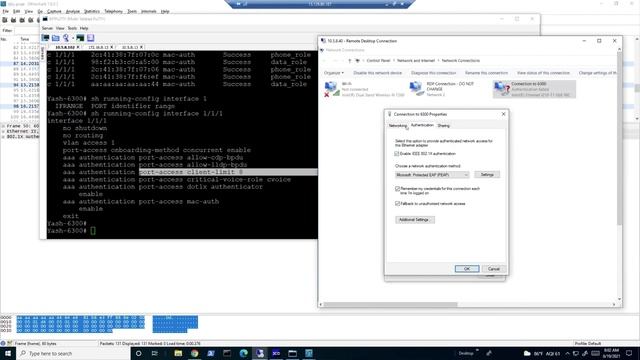The image size is (640, 360).
Task: Toggle Fallback to unauthorized network access checkbox
Action: pos(398,203)
